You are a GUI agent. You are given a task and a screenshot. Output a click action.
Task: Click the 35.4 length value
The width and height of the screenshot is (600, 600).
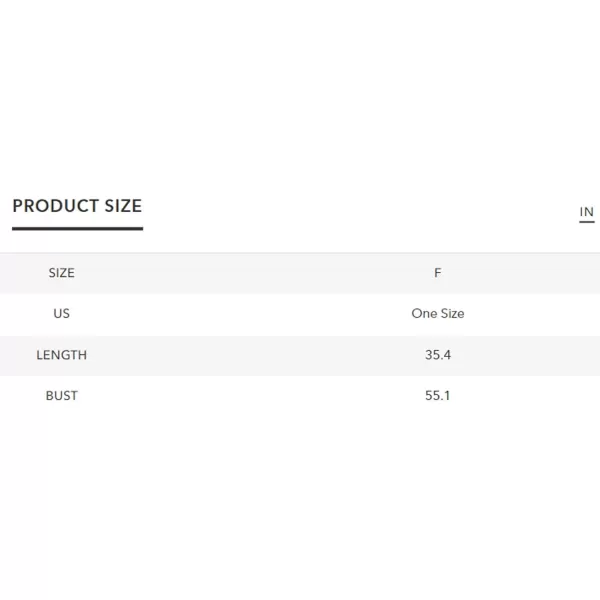[438, 355]
